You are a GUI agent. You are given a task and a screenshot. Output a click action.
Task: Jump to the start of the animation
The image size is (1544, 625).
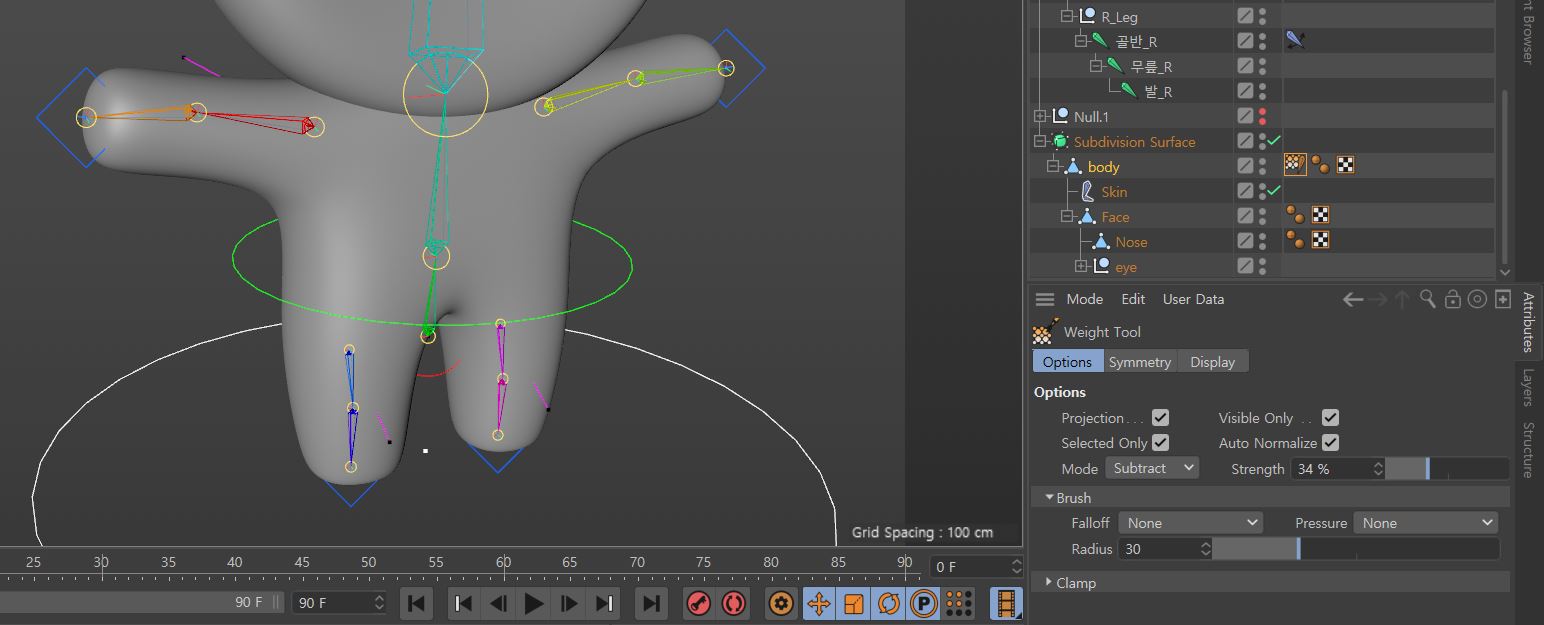pos(417,603)
